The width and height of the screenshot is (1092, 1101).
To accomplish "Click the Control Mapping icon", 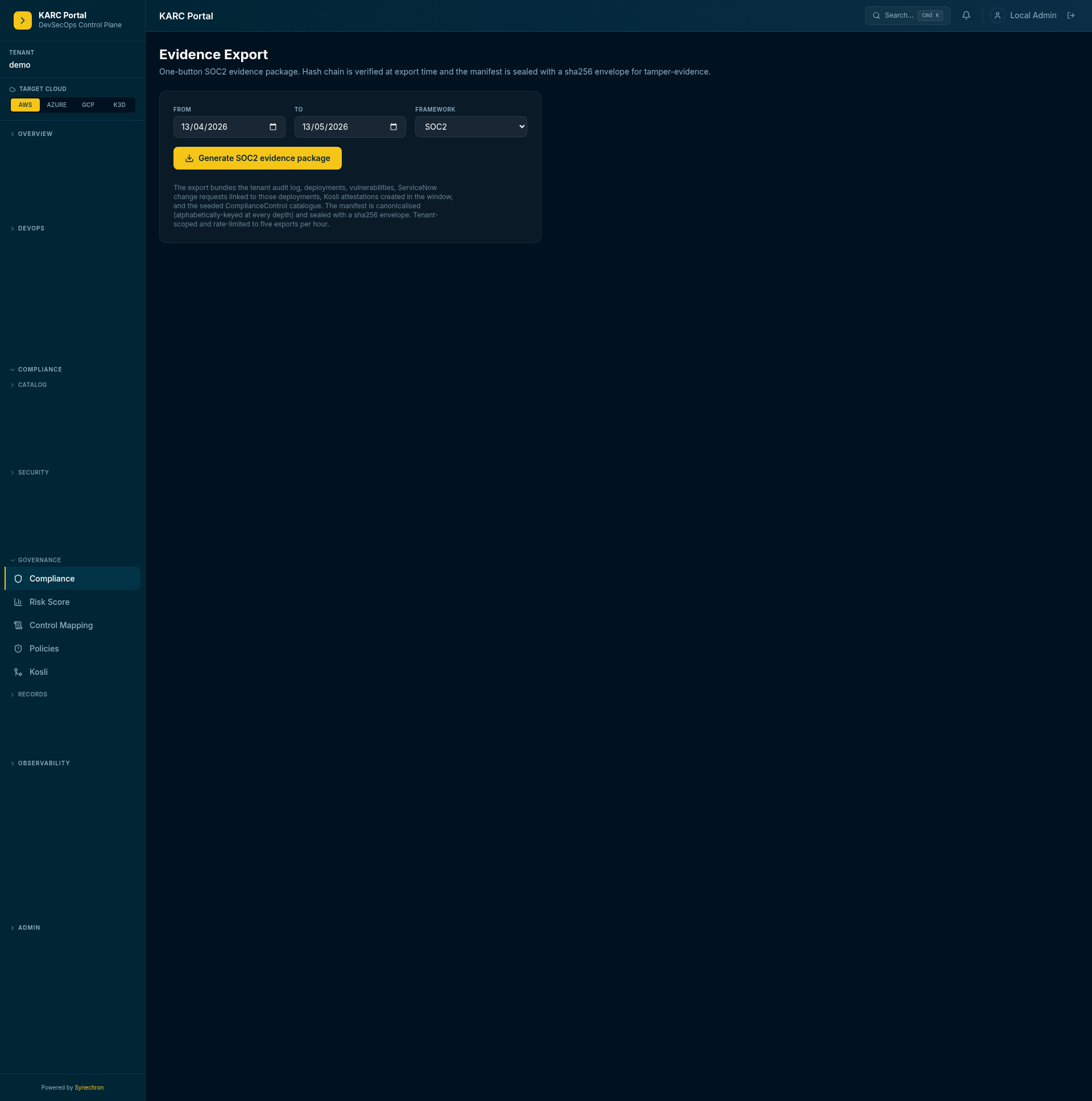I will [x=18, y=625].
